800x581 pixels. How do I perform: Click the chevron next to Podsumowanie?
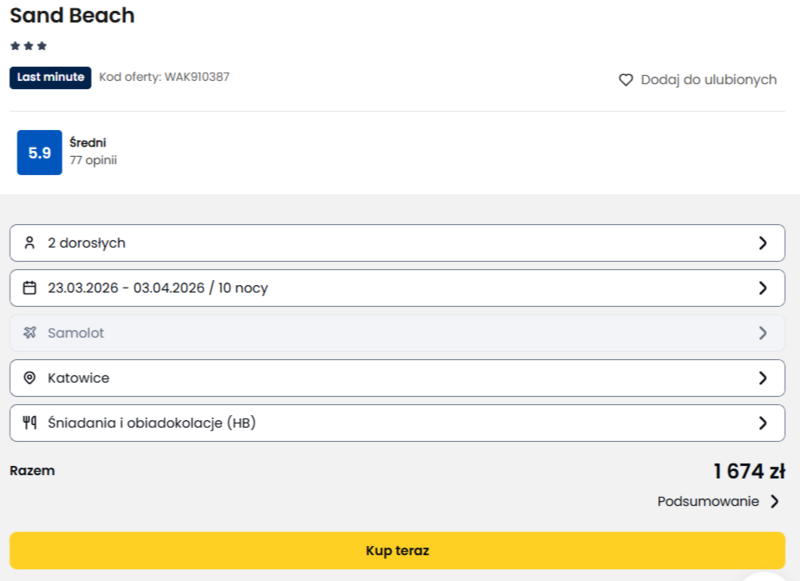pos(775,502)
